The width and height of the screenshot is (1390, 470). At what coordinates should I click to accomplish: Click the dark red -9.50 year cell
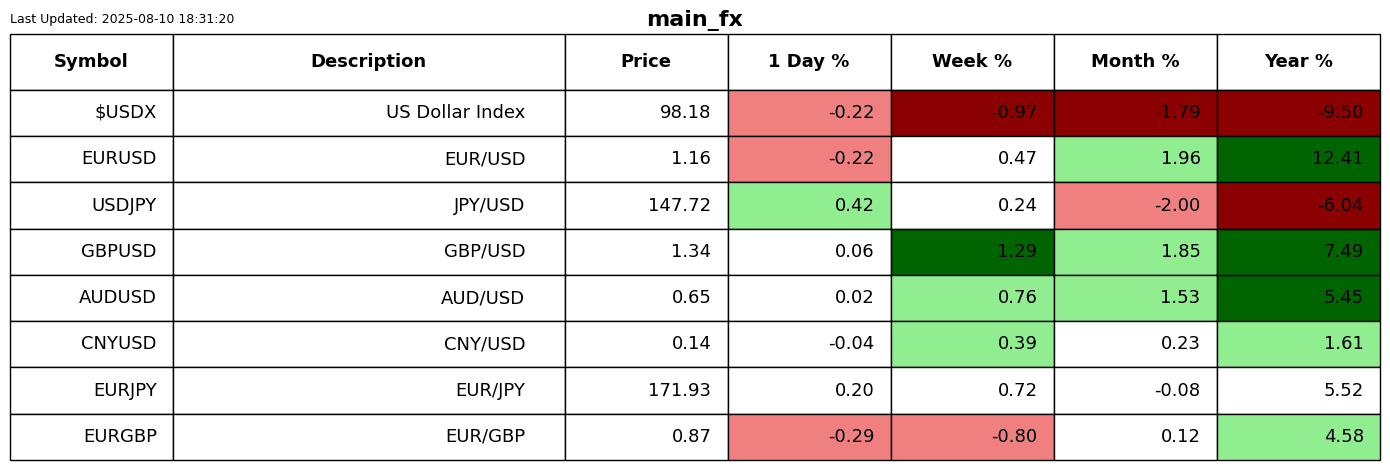pos(1298,113)
